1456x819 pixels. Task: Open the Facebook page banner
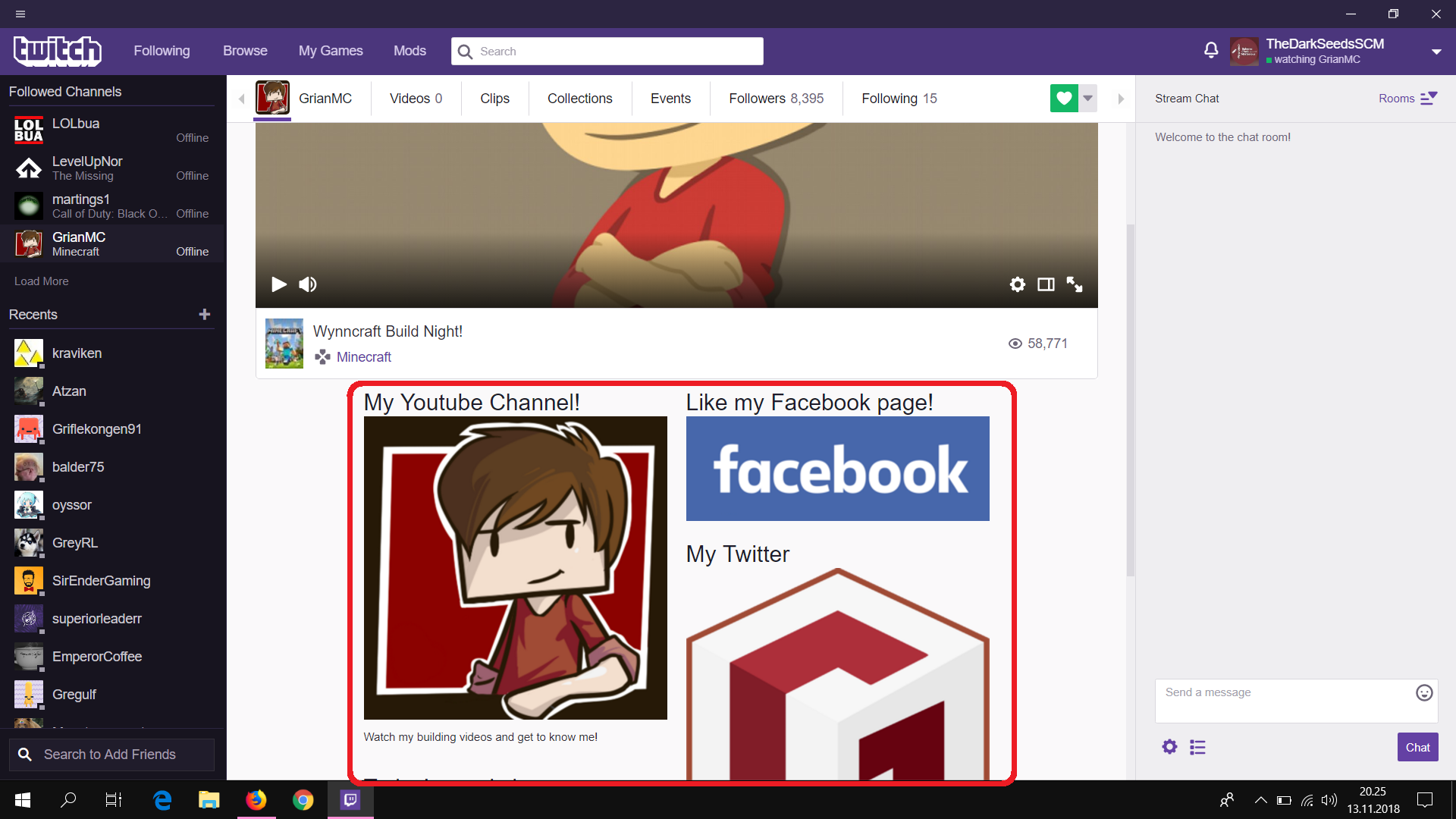838,469
